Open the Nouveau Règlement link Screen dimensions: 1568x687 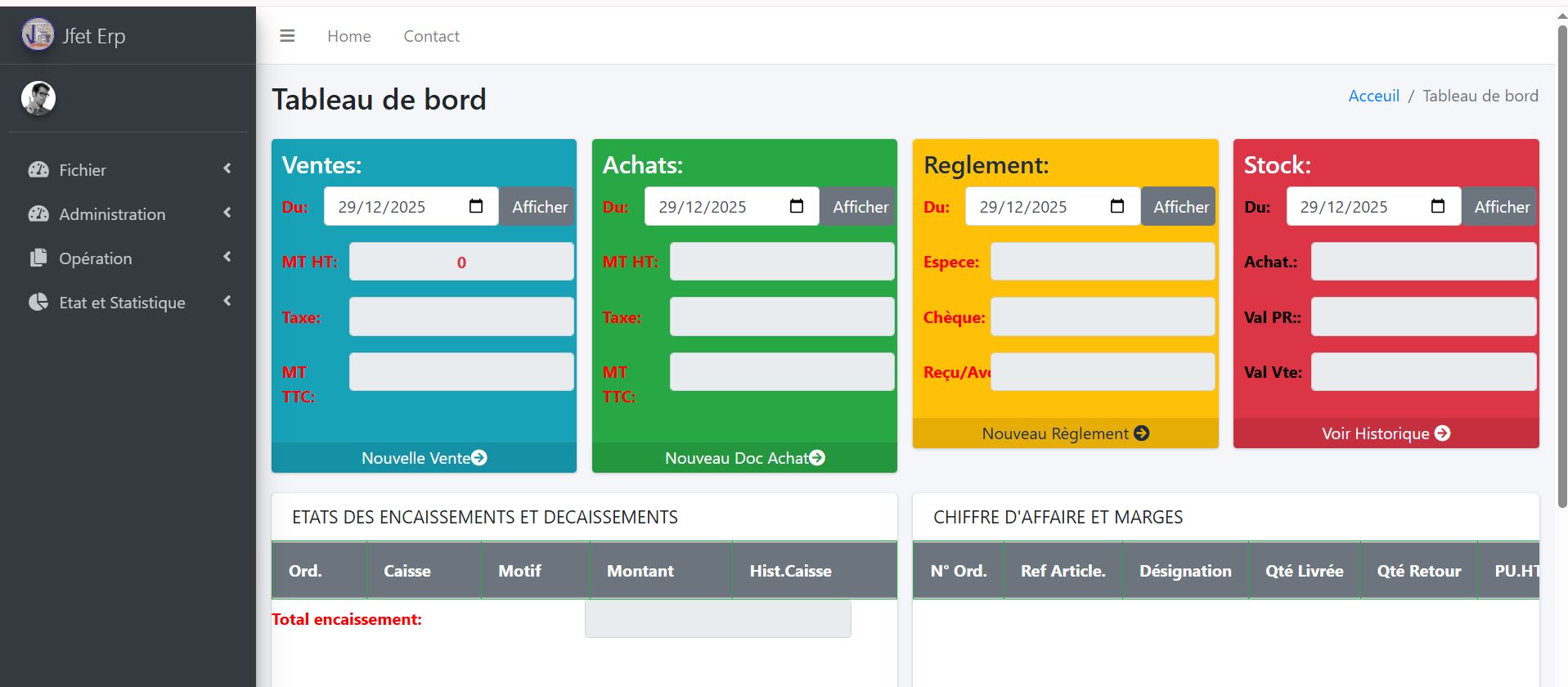1065,433
